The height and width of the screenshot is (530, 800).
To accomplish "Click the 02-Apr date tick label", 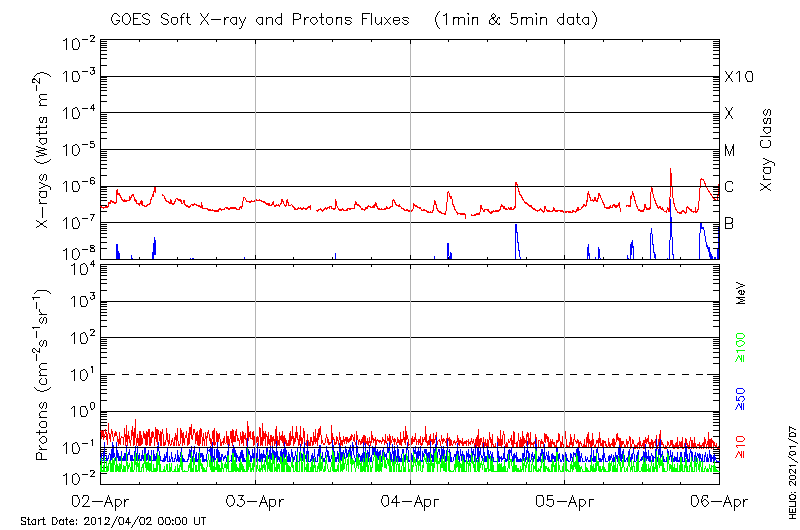I will [x=101, y=502].
